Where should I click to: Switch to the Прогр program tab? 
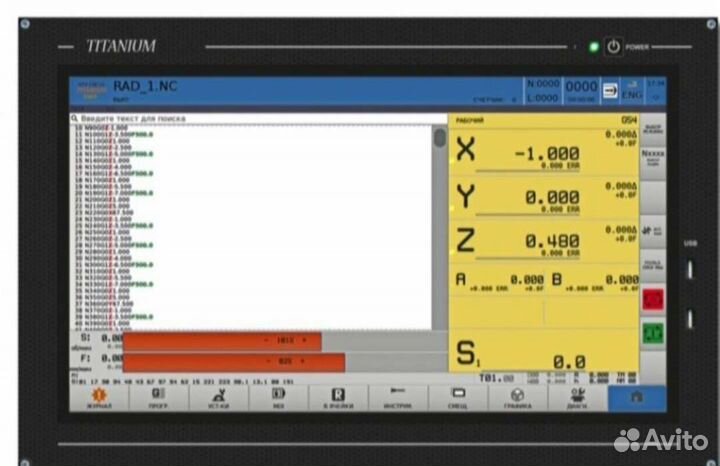[159, 398]
